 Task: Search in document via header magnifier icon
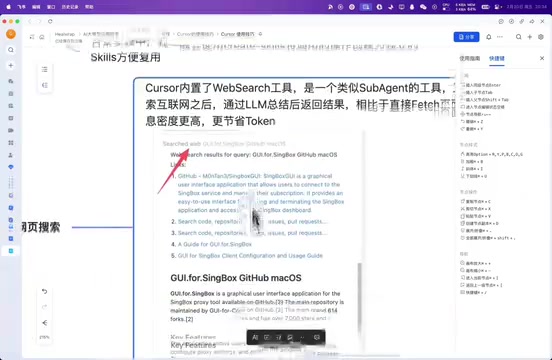[519, 37]
